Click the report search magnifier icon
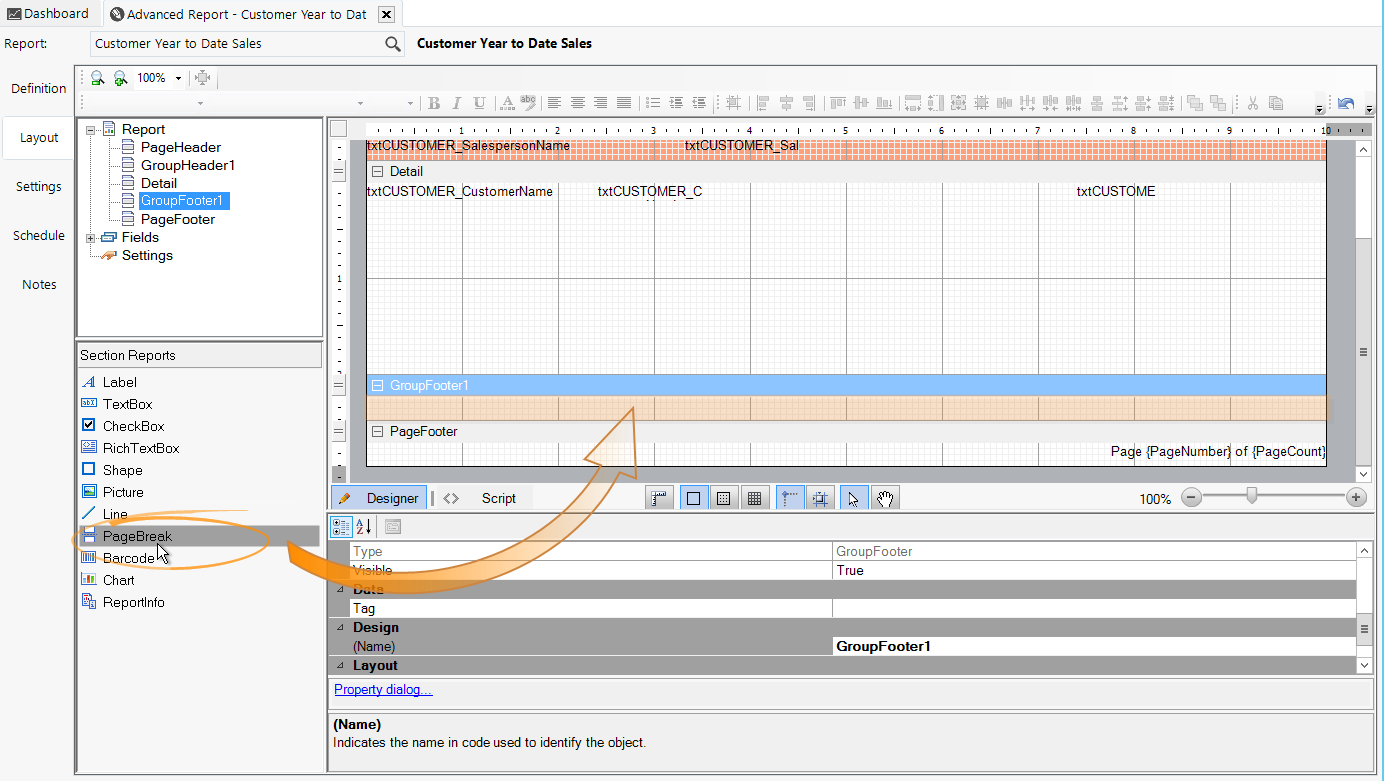 click(x=393, y=44)
